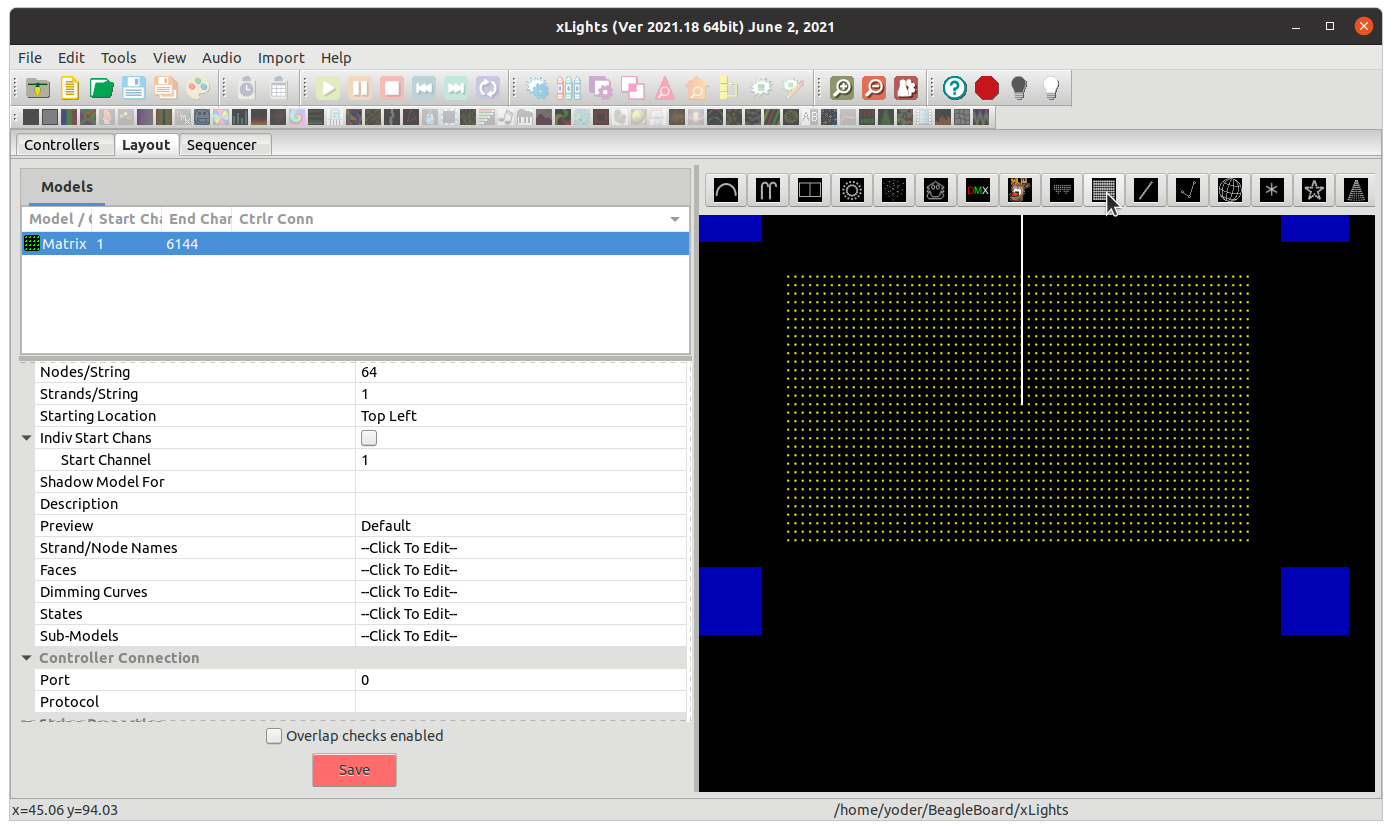The image size is (1392, 830).
Task: Add a Star model to the layout
Action: [1314, 190]
